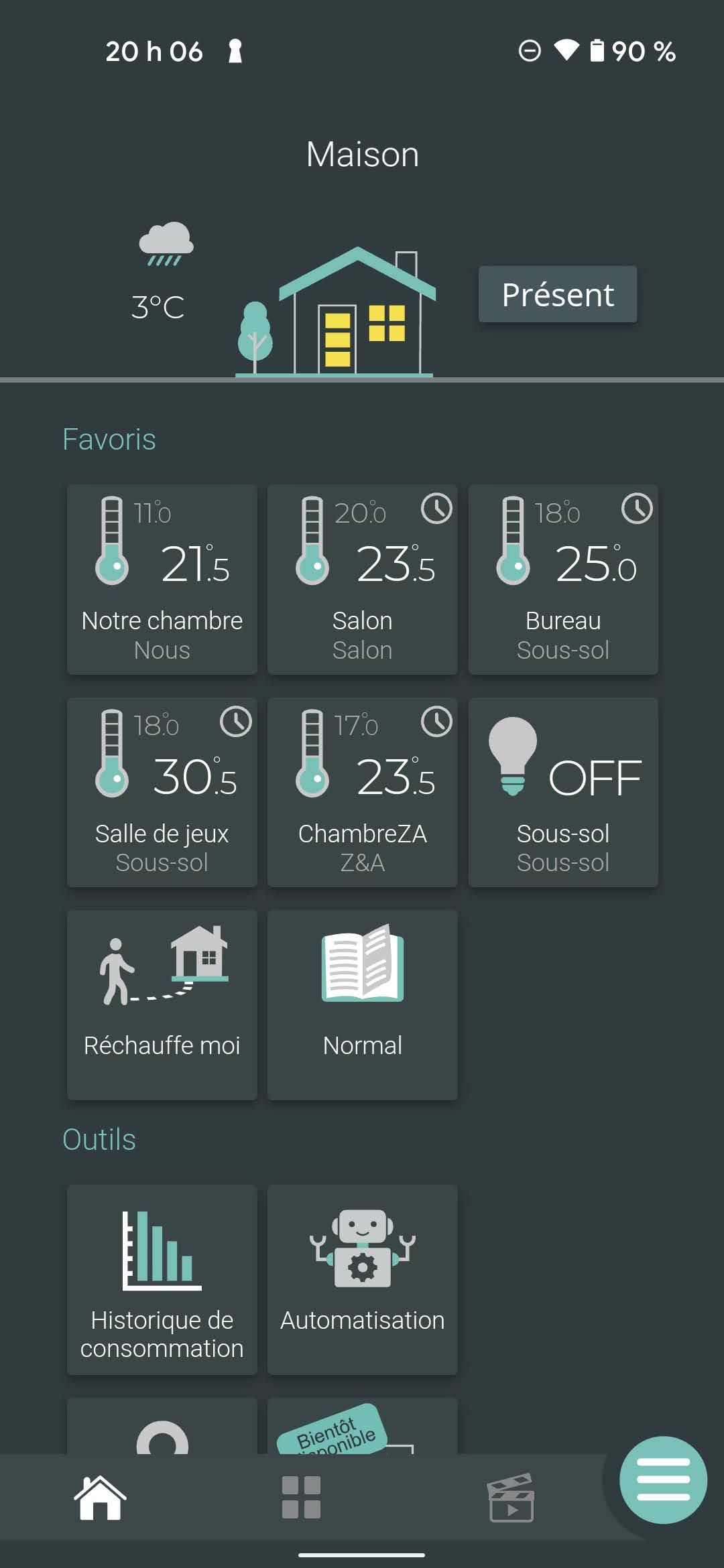This screenshot has height=1568, width=724.
Task: Tap the Salon thermometer icon
Action: (312, 540)
